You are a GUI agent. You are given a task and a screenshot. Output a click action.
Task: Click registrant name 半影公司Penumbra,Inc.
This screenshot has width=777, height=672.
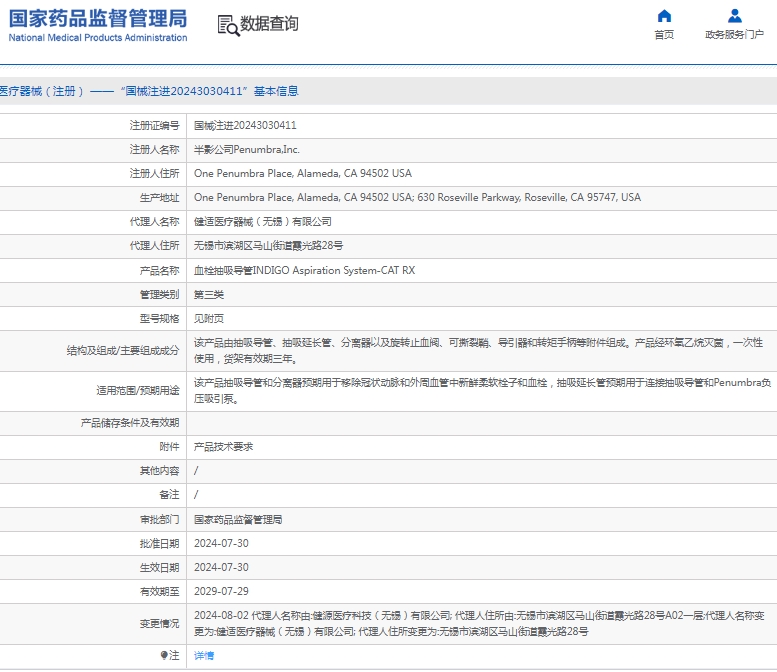point(246,150)
